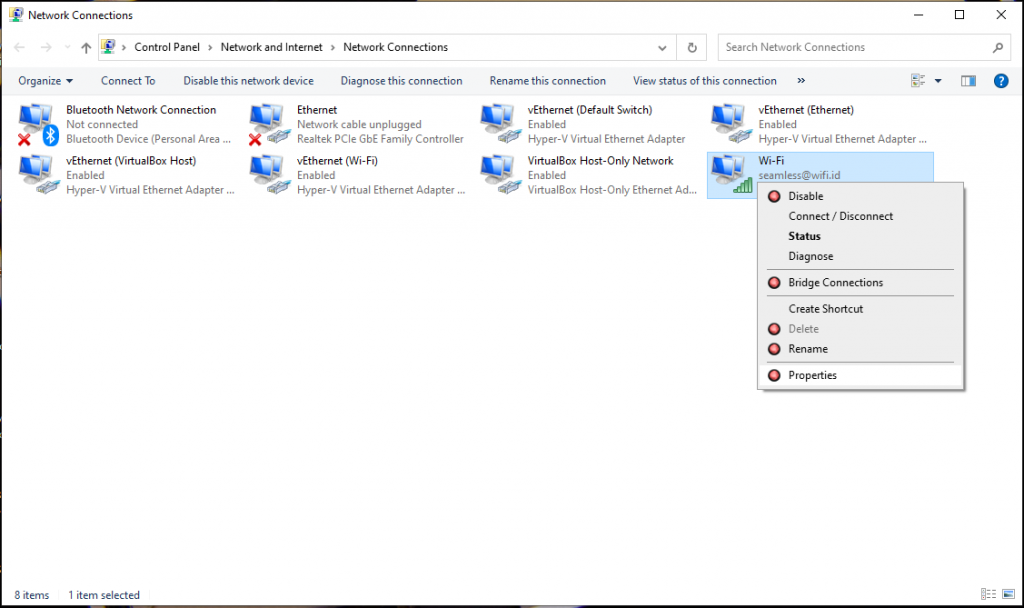This screenshot has height=608, width=1024.
Task: Click Rename this connection toolbar button
Action: pyautogui.click(x=547, y=81)
